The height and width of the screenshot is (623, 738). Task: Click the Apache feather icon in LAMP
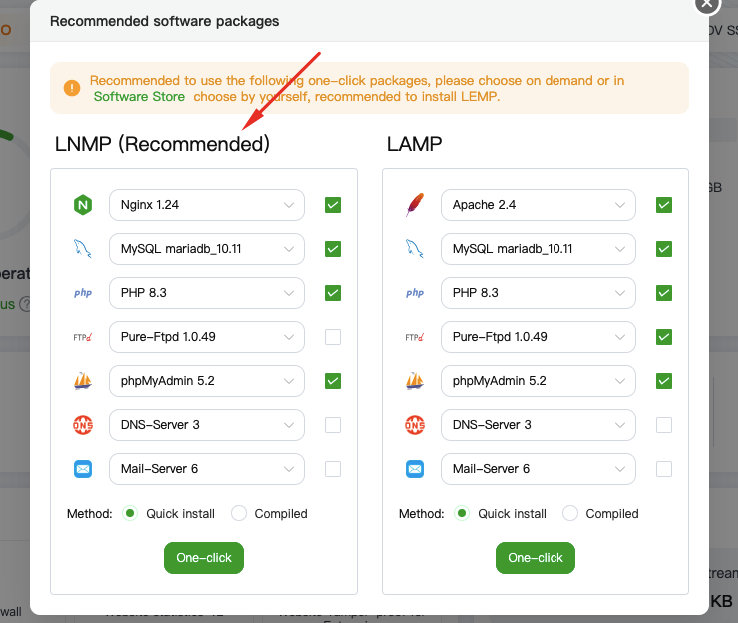pos(414,205)
